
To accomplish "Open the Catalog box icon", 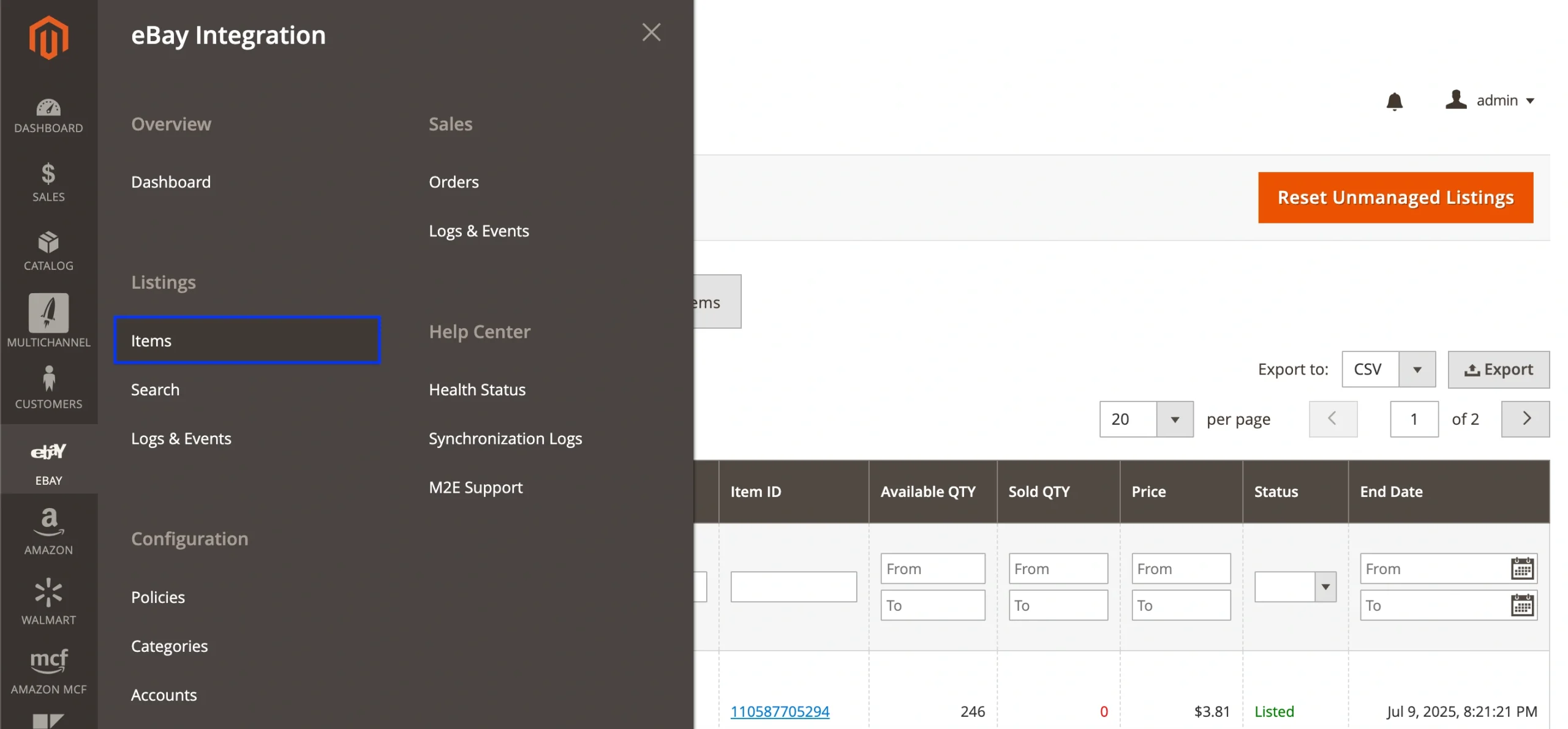I will click(x=48, y=251).
